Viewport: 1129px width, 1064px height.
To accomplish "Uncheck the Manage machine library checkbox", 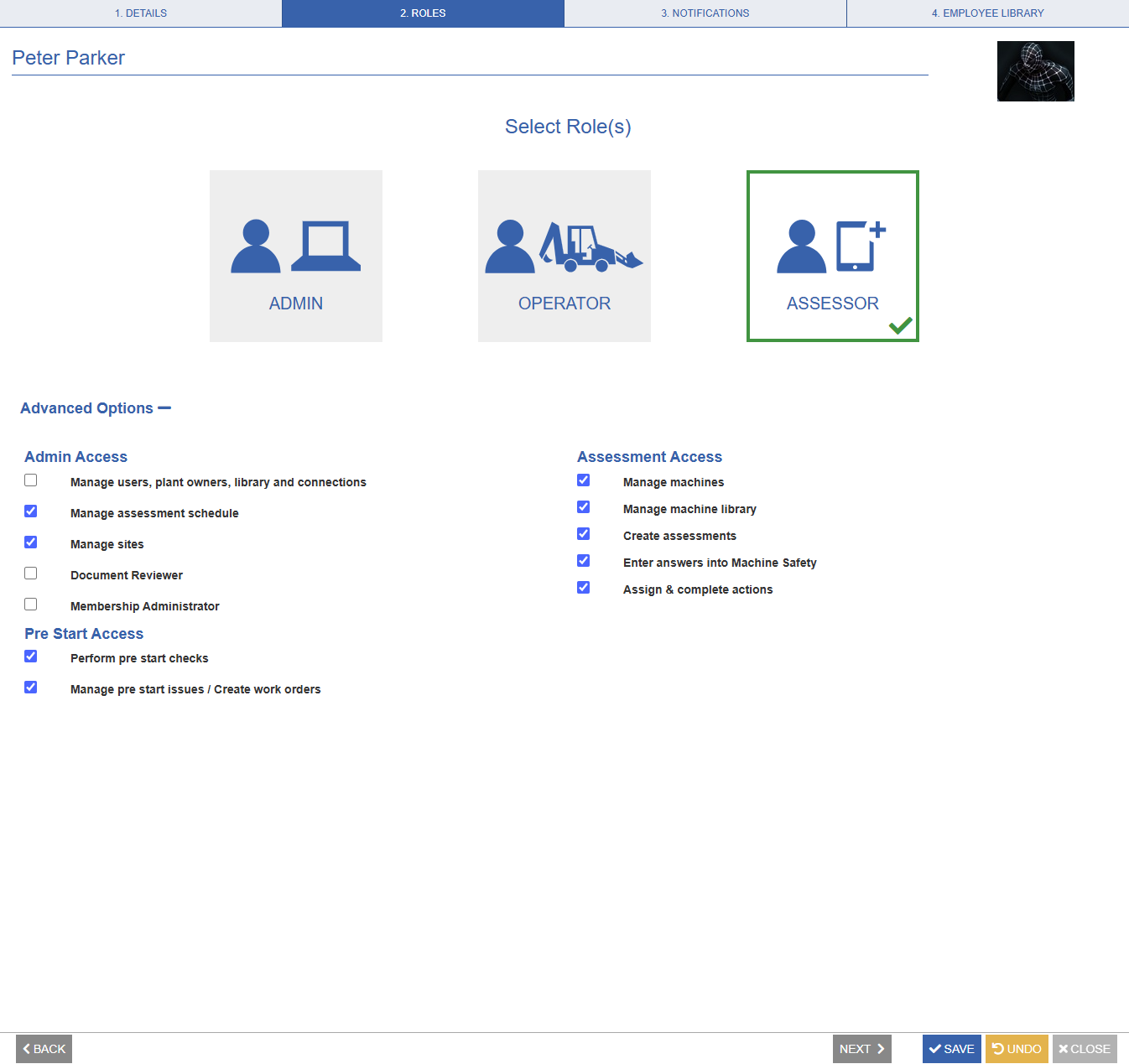I will tap(584, 507).
